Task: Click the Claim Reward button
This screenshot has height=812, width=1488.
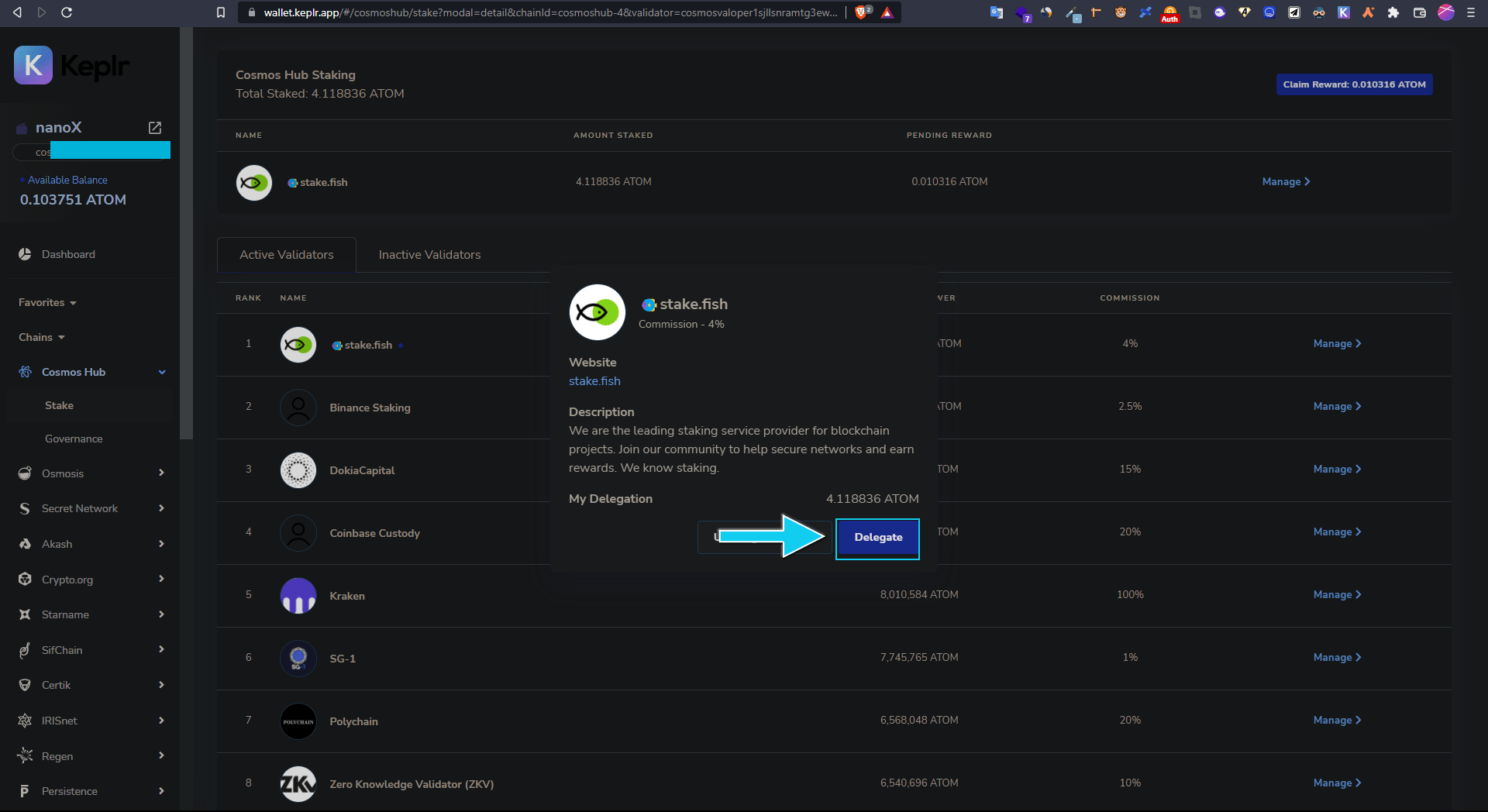Action: (1354, 84)
